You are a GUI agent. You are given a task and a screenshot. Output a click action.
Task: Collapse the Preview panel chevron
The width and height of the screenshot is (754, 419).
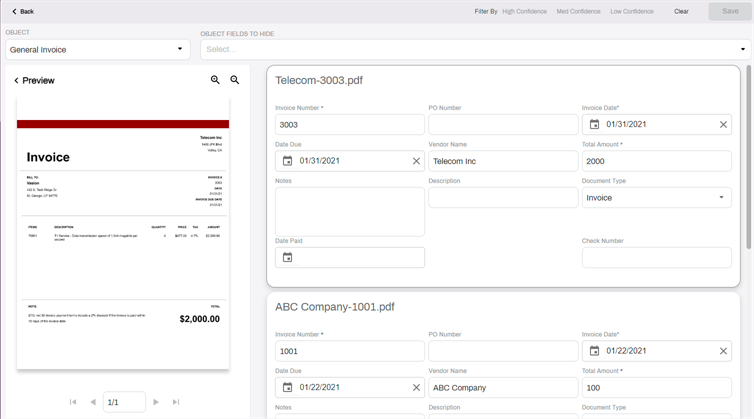click(16, 80)
